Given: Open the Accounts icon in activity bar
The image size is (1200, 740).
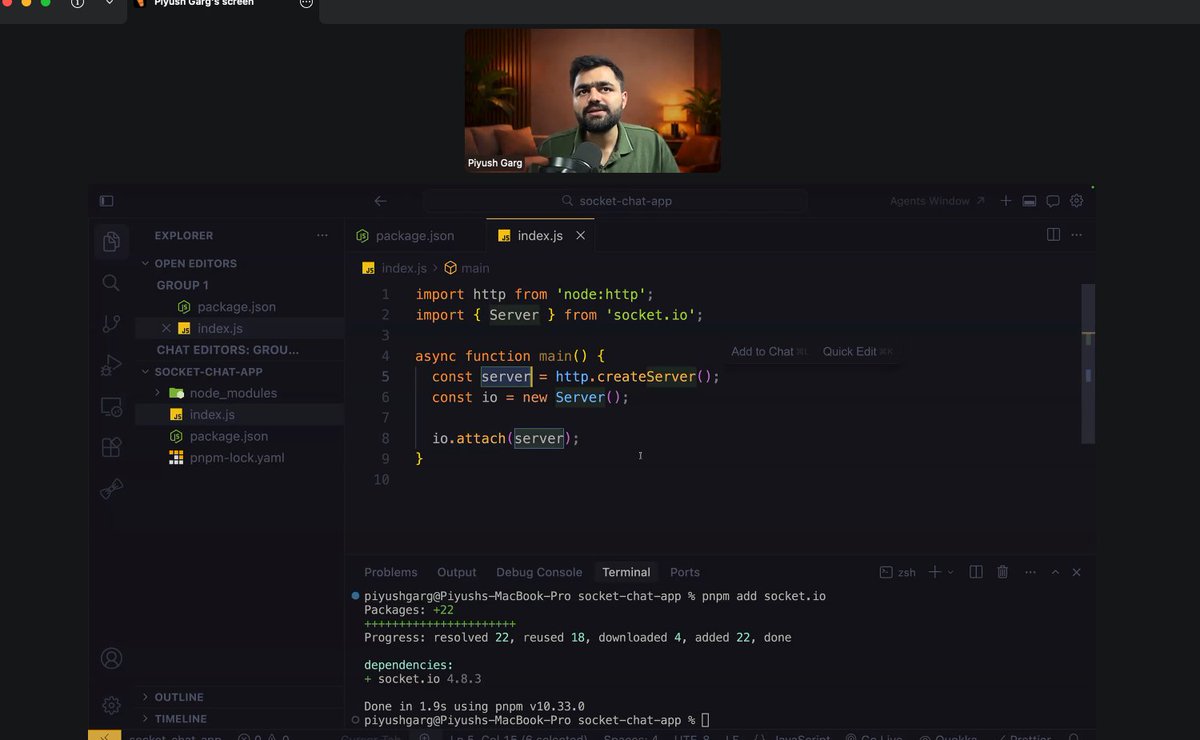Looking at the screenshot, I should (x=111, y=658).
